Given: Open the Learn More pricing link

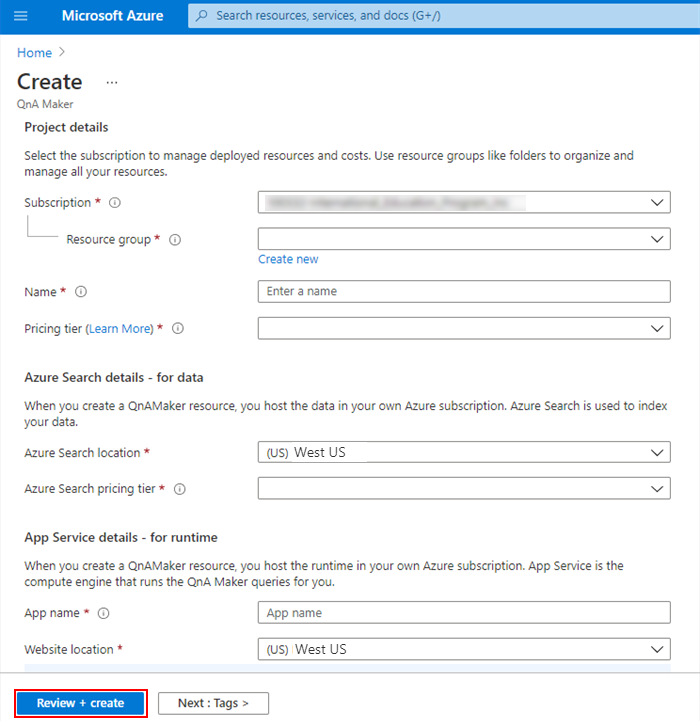Looking at the screenshot, I should pos(120,329).
